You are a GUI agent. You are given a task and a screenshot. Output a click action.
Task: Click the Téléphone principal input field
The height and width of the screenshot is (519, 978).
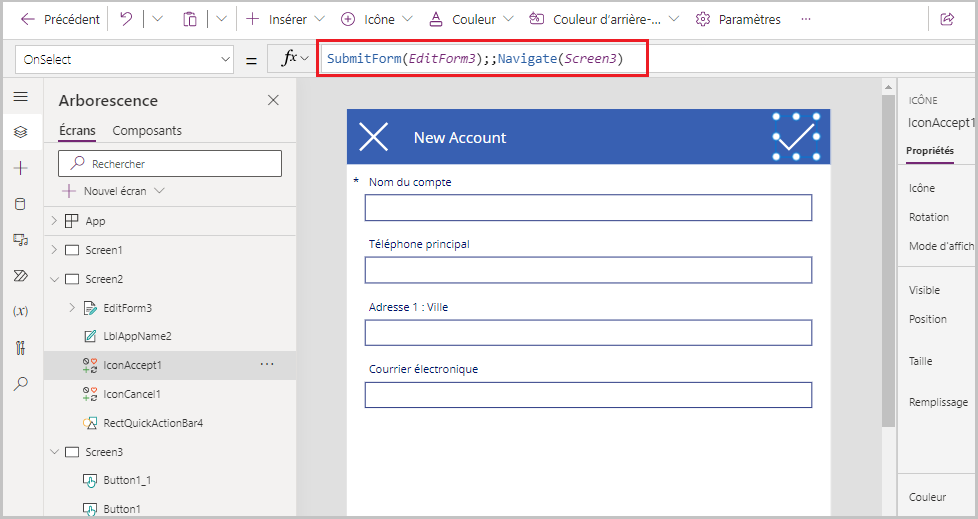[588, 270]
